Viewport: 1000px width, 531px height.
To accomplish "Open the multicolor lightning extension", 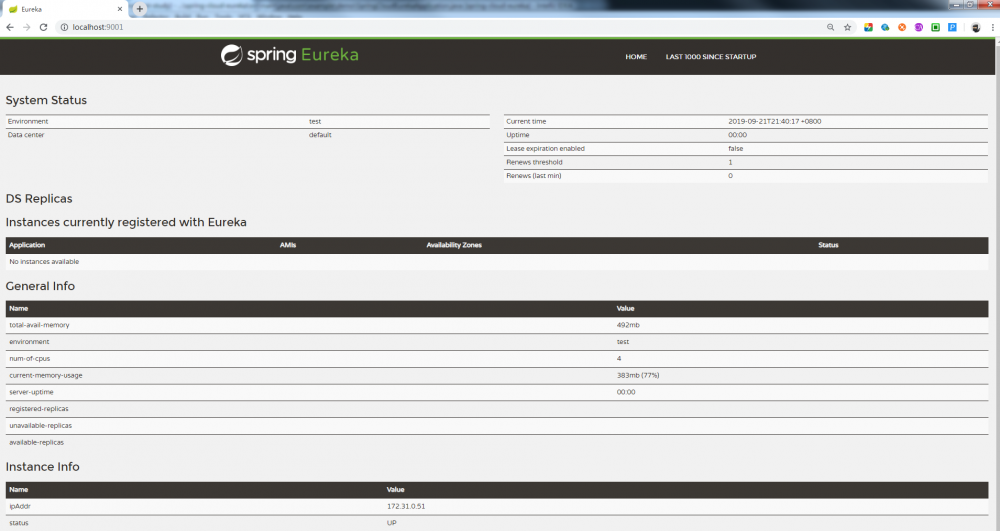I will coord(868,27).
